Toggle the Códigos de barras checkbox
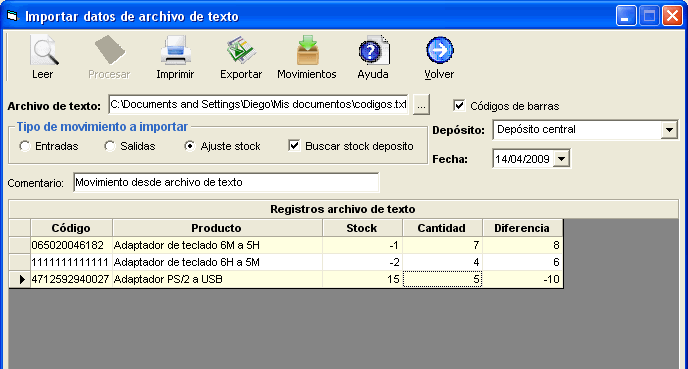 tap(459, 105)
